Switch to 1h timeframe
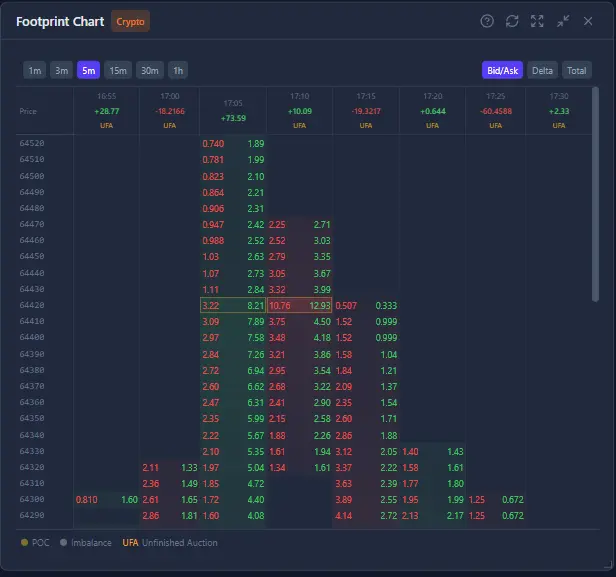 (x=178, y=70)
